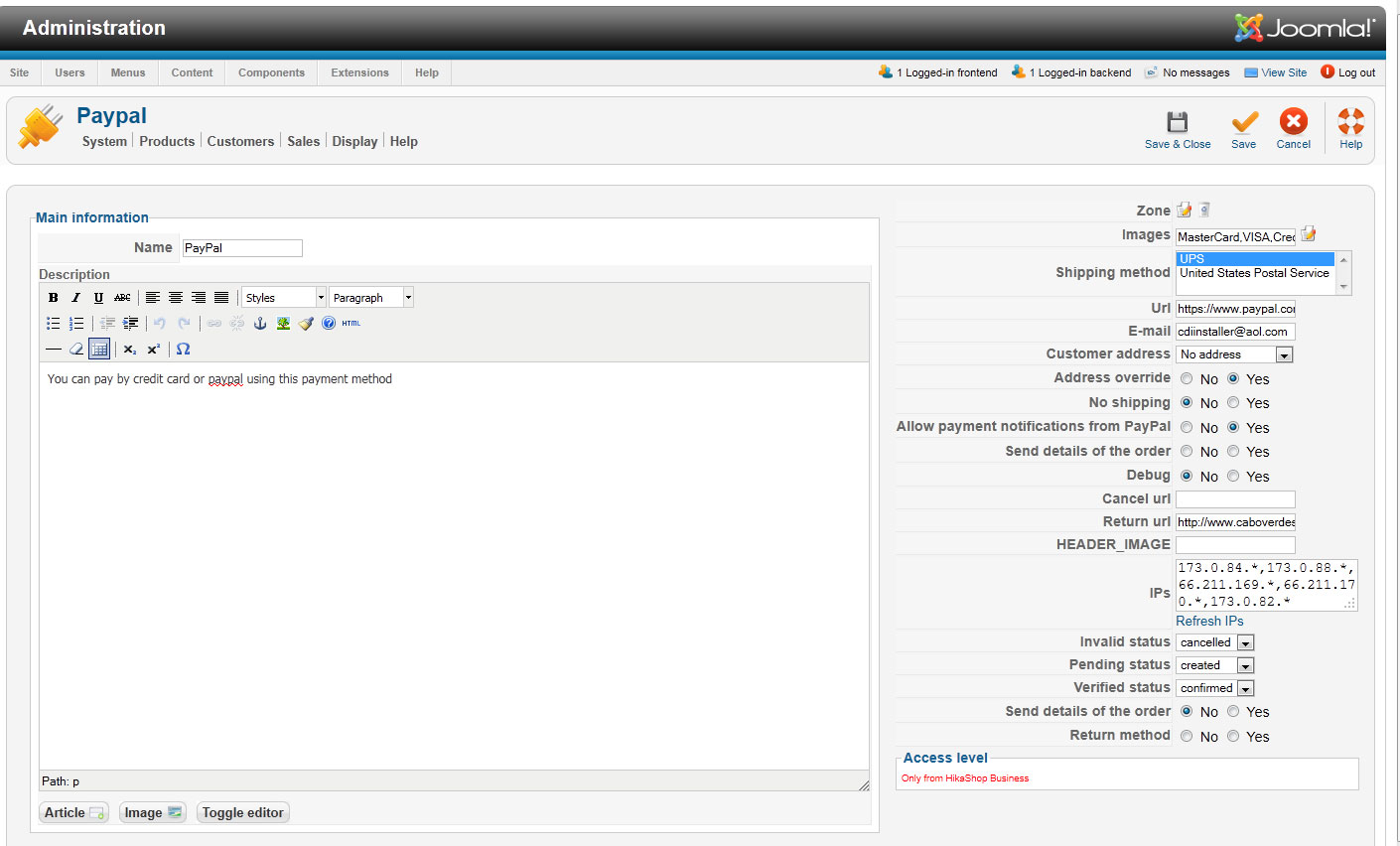Viewport: 1400px width, 846px height.
Task: Edit the Zone with its pencil icon
Action: pyautogui.click(x=1185, y=211)
